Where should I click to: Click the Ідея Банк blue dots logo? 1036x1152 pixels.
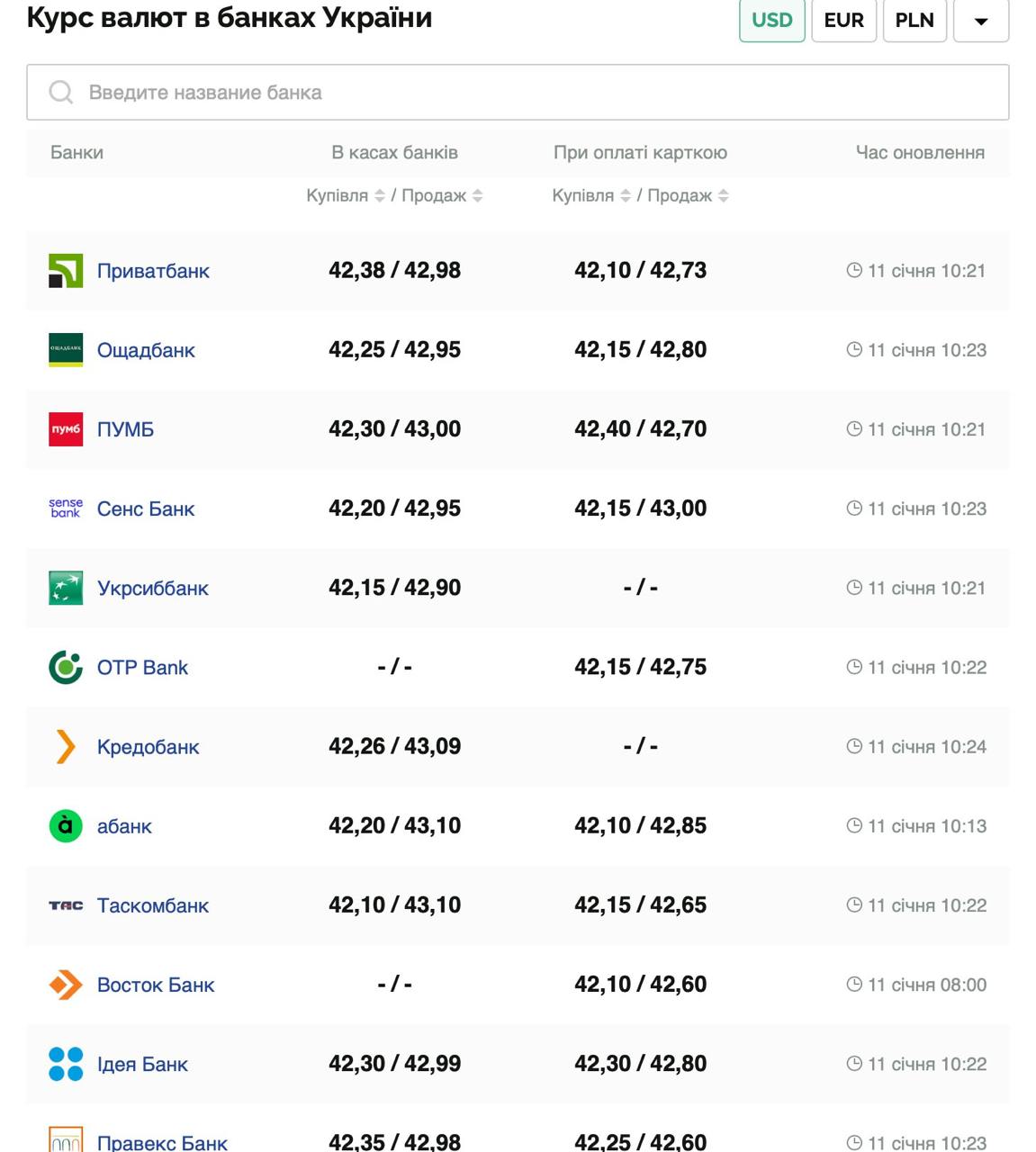click(66, 1064)
